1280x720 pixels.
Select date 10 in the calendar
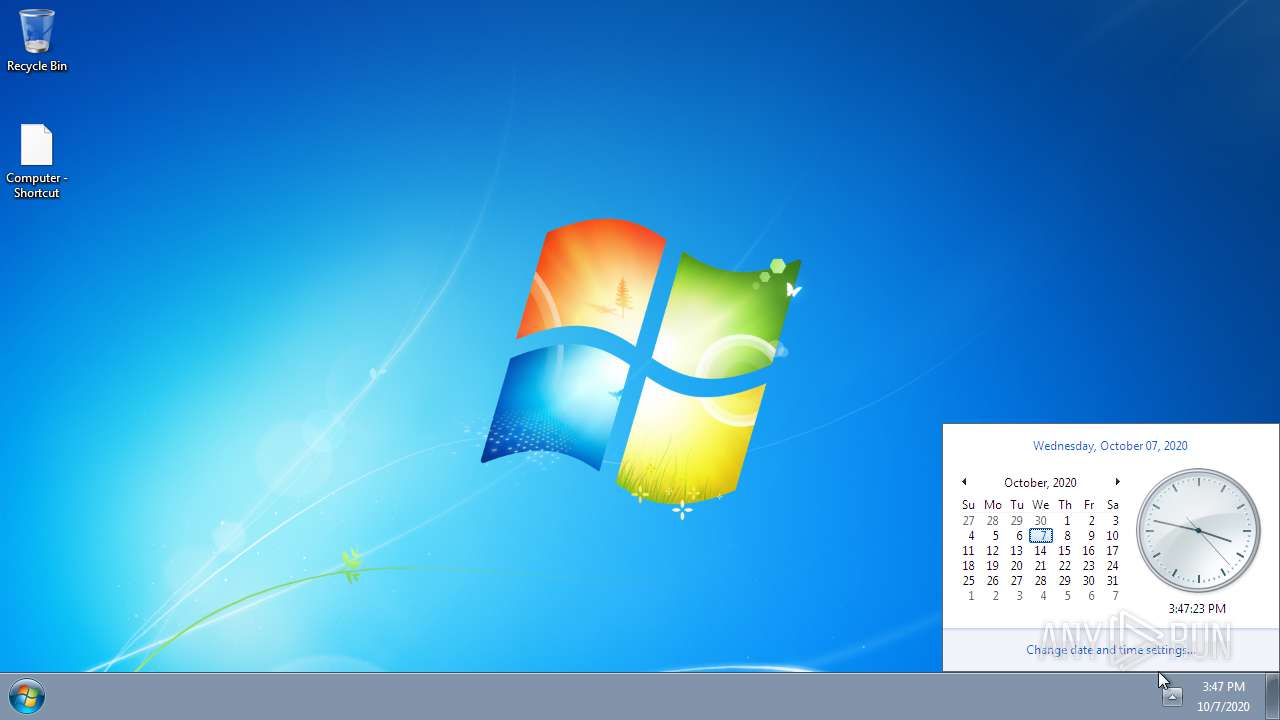1113,536
